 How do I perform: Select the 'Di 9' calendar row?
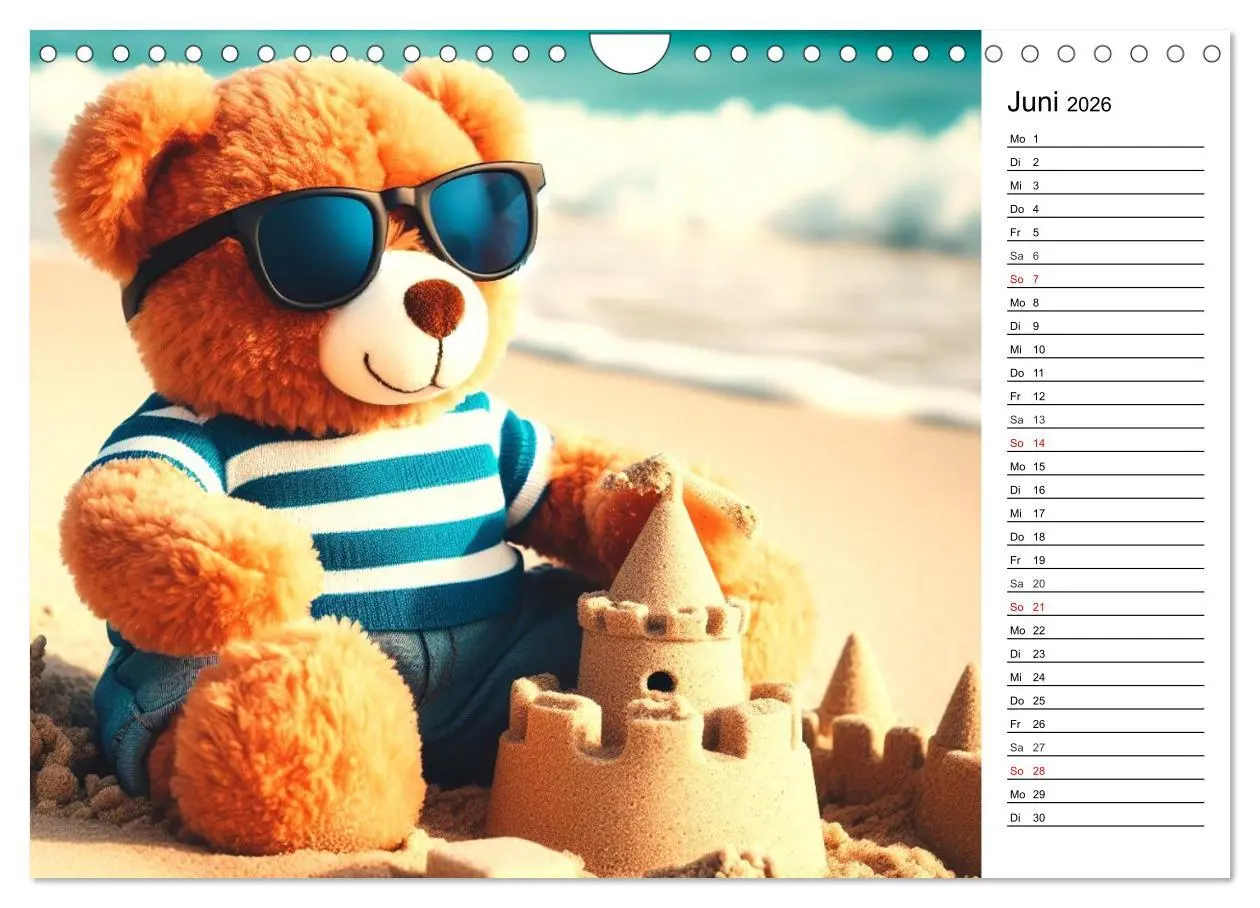point(1105,326)
